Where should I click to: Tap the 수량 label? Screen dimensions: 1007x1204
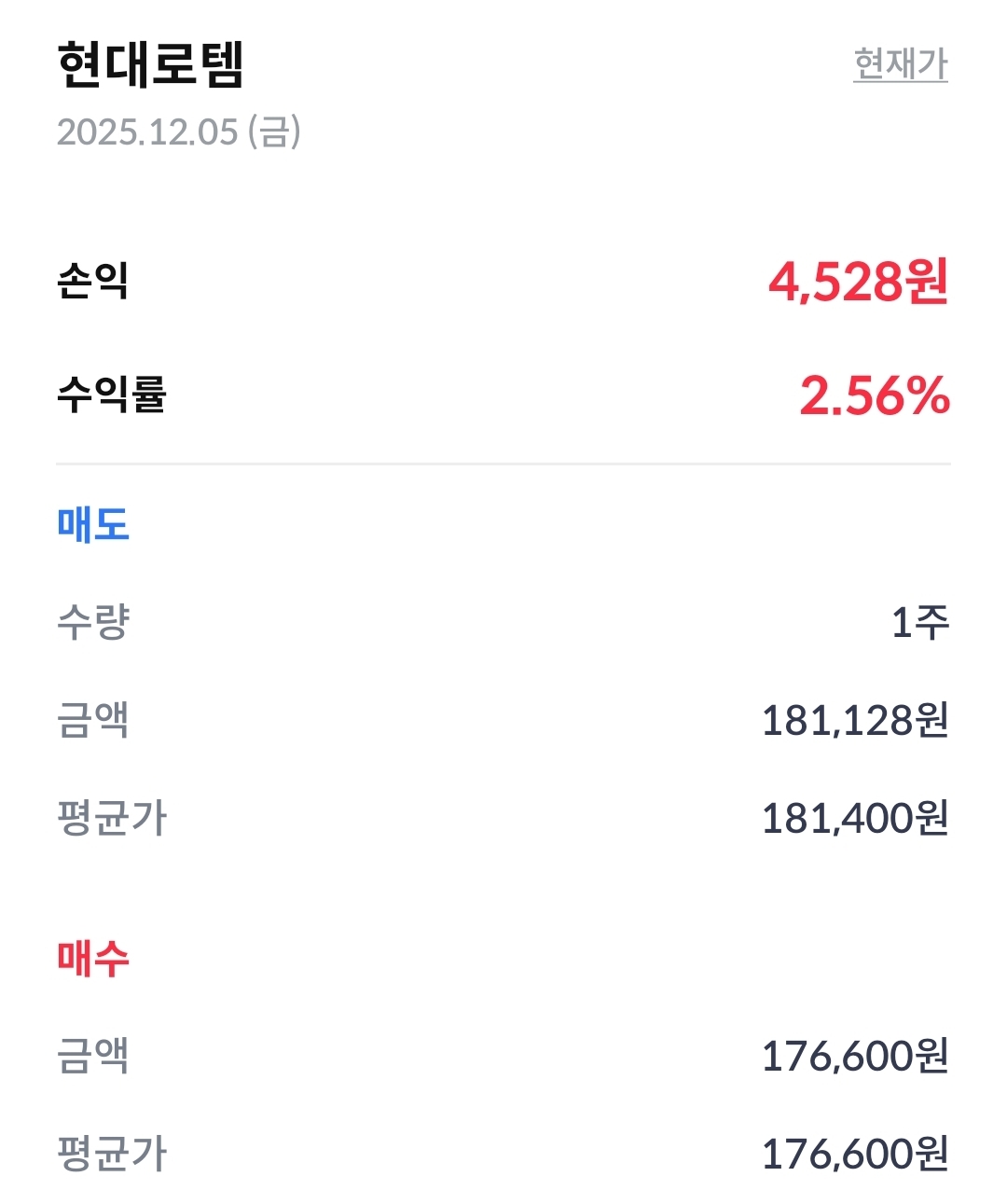(92, 622)
